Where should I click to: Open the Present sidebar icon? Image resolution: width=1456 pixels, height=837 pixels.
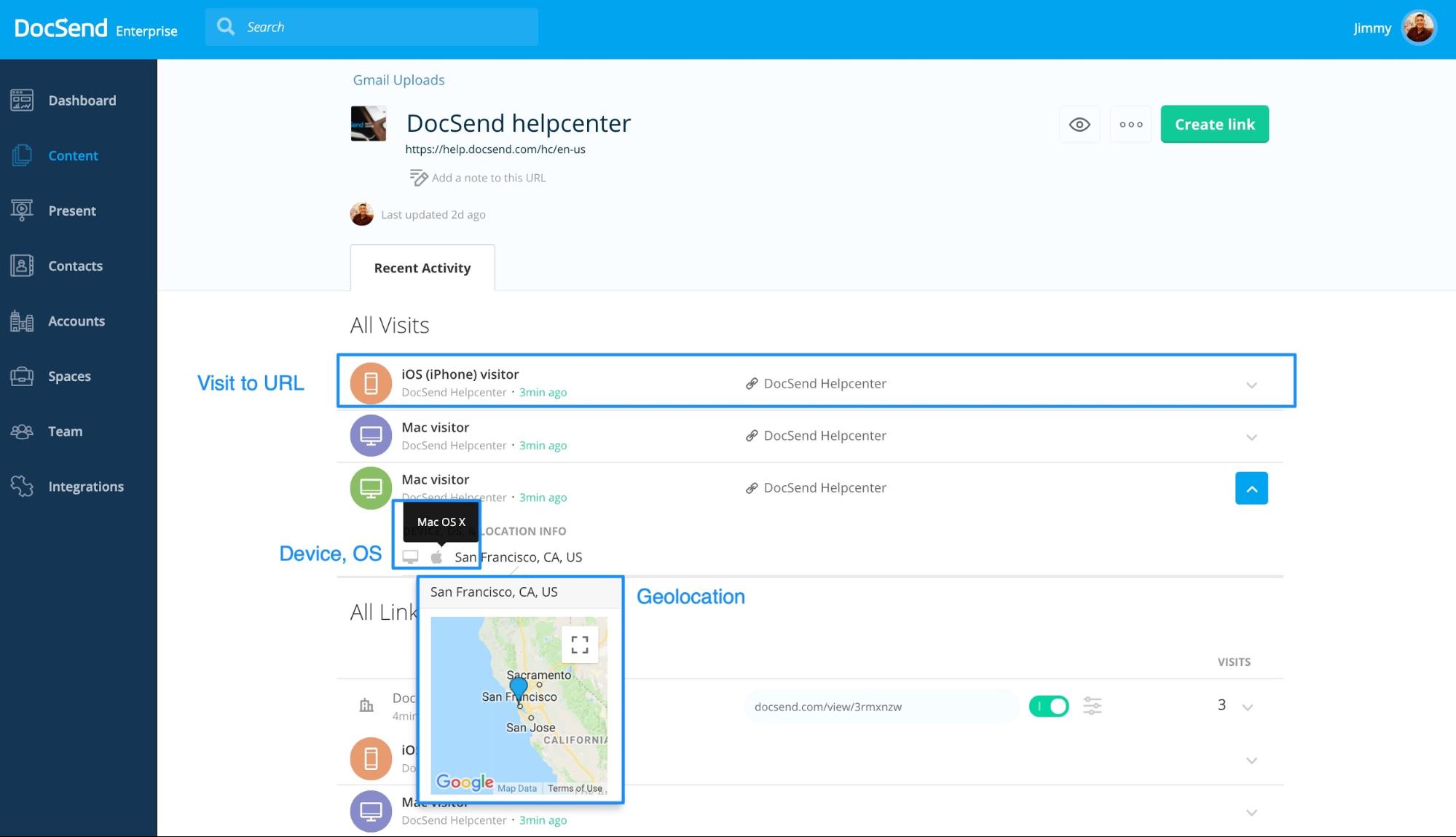click(22, 211)
